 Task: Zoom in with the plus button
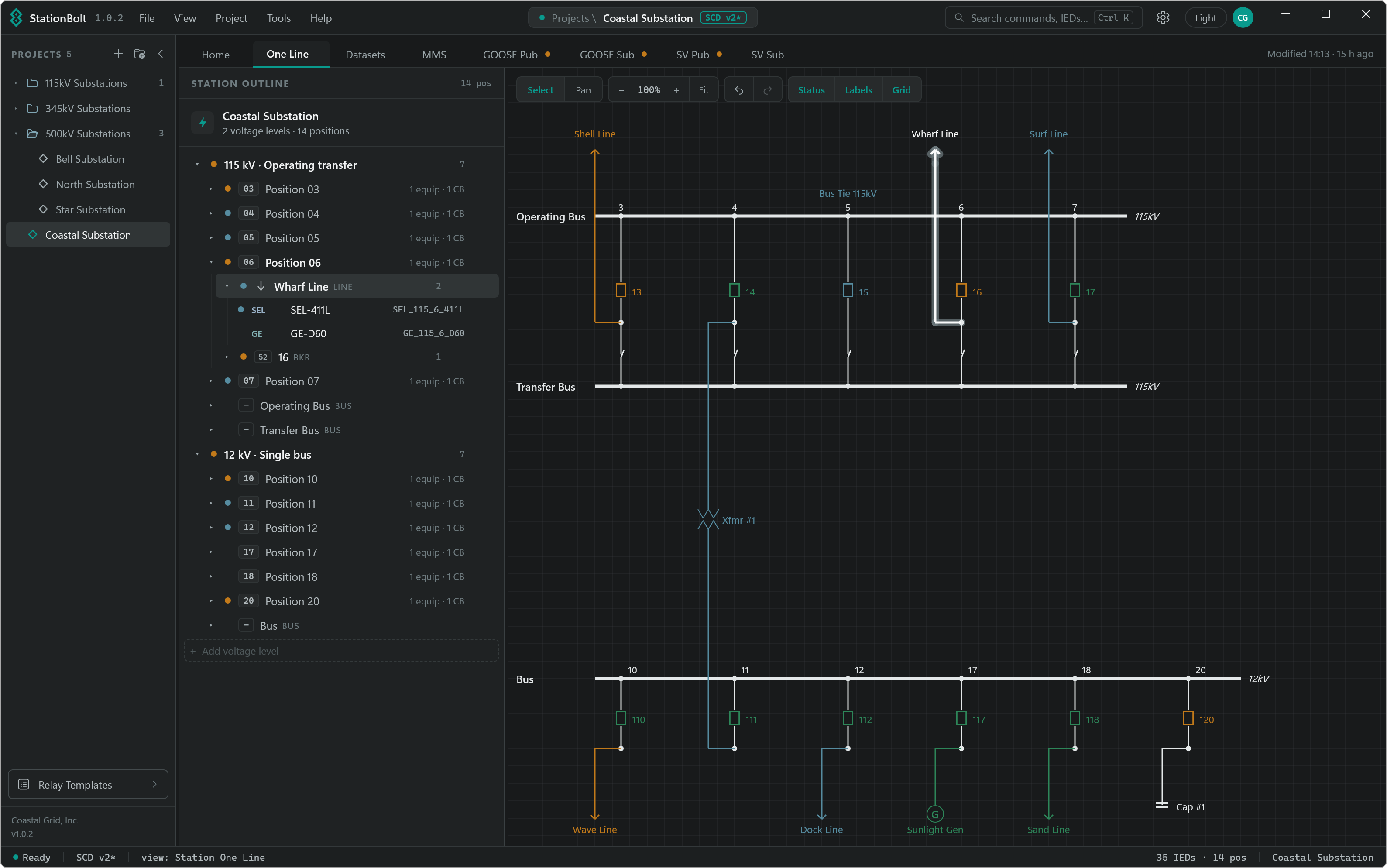tap(676, 90)
